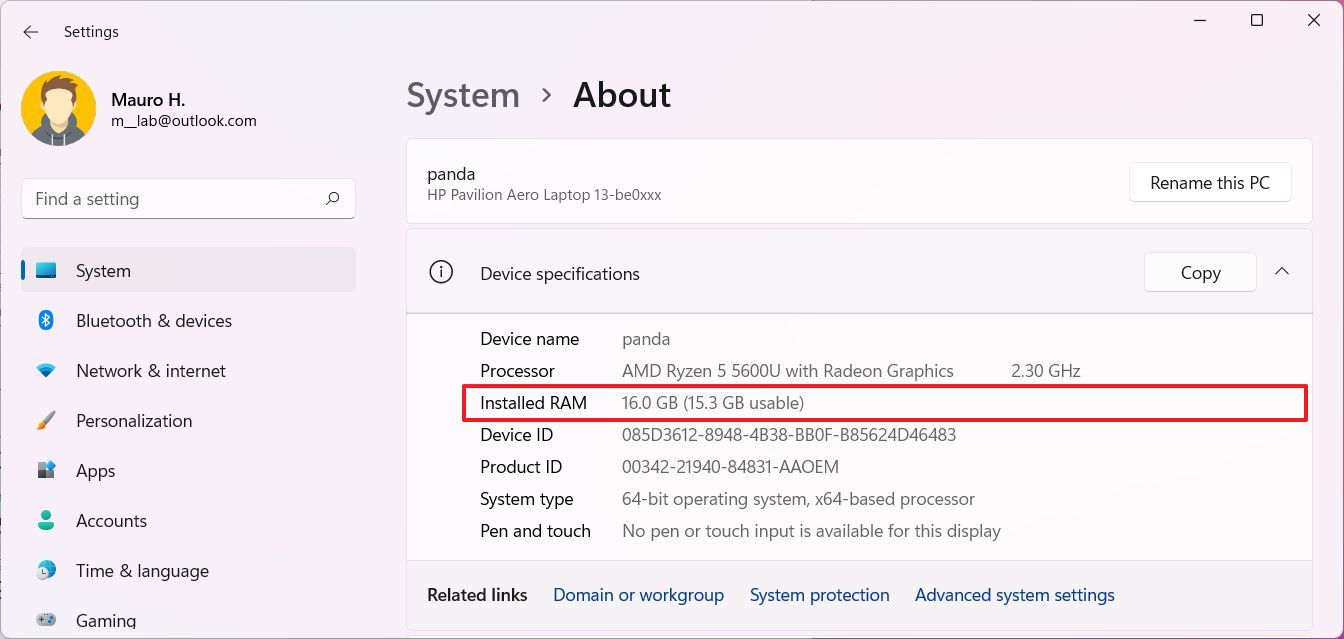
Task: Open Advanced system settings
Action: (x=1014, y=594)
